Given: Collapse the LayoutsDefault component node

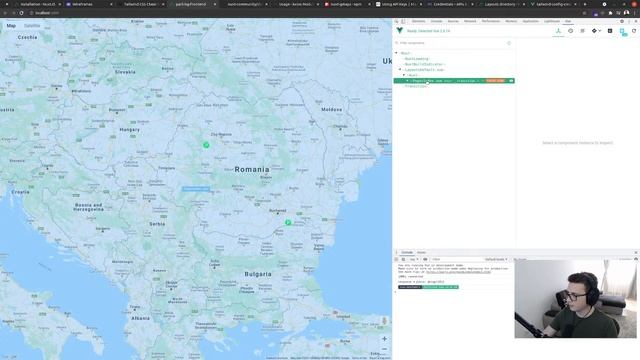Looking at the screenshot, I should click(400, 70).
